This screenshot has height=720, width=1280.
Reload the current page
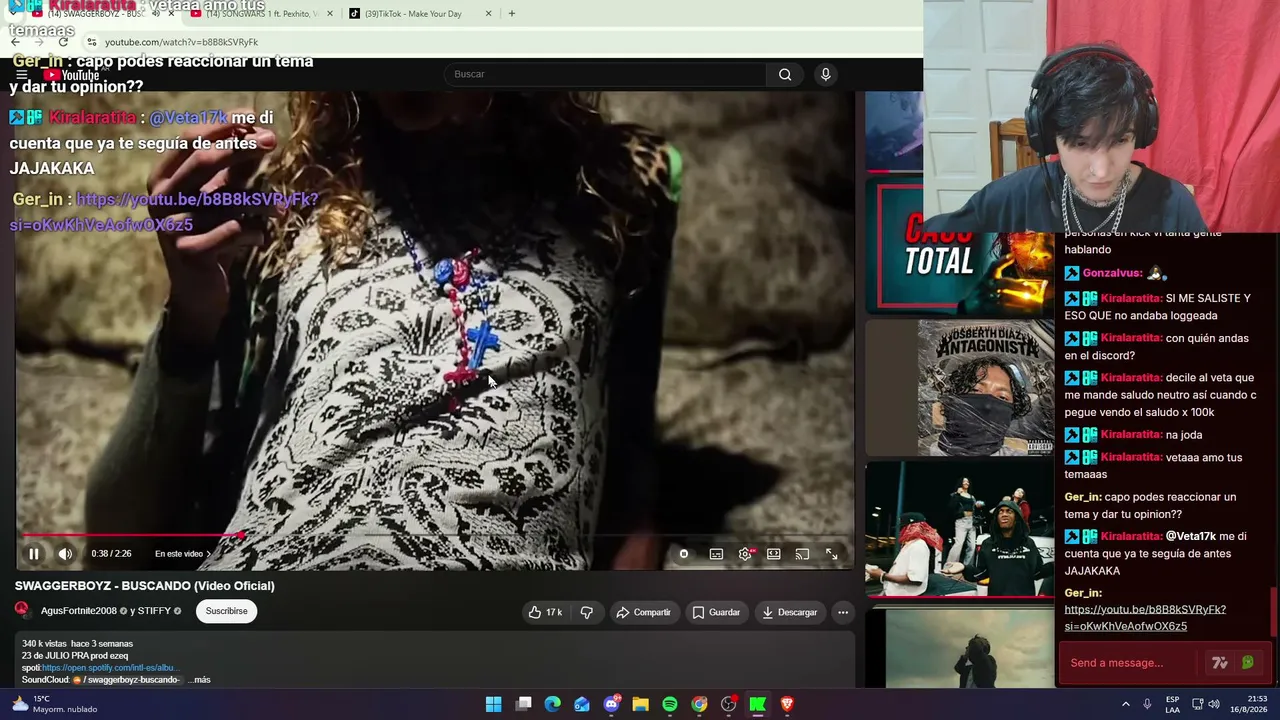point(63,42)
